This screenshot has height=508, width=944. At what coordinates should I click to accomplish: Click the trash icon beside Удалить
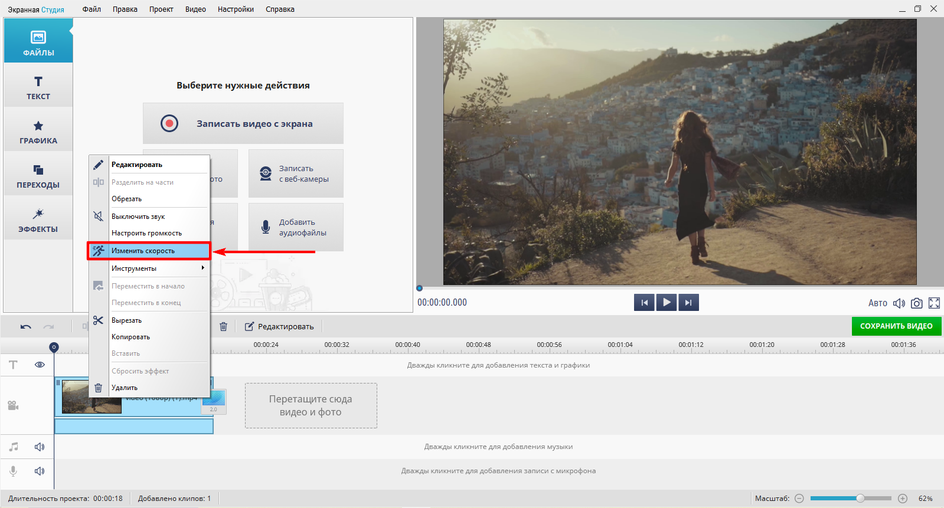pyautogui.click(x=98, y=388)
